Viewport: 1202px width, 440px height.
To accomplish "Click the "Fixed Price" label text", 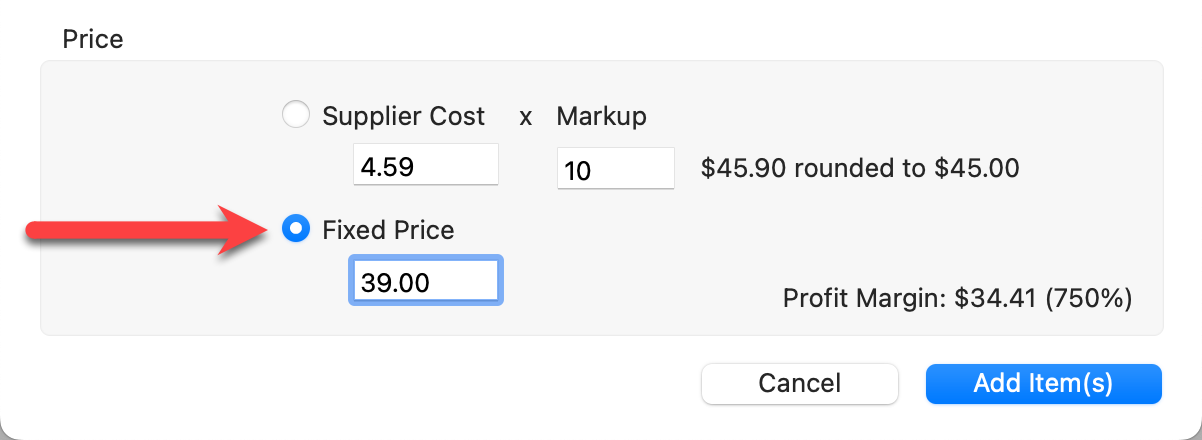I will coord(388,230).
